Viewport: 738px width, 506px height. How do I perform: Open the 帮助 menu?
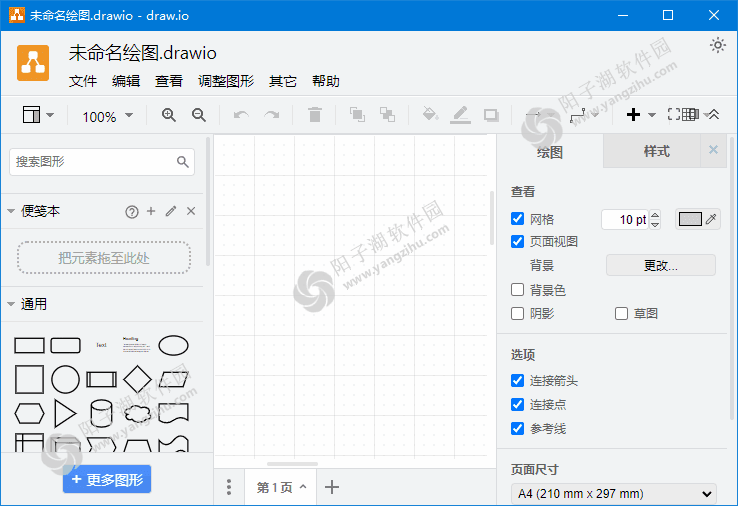click(326, 81)
